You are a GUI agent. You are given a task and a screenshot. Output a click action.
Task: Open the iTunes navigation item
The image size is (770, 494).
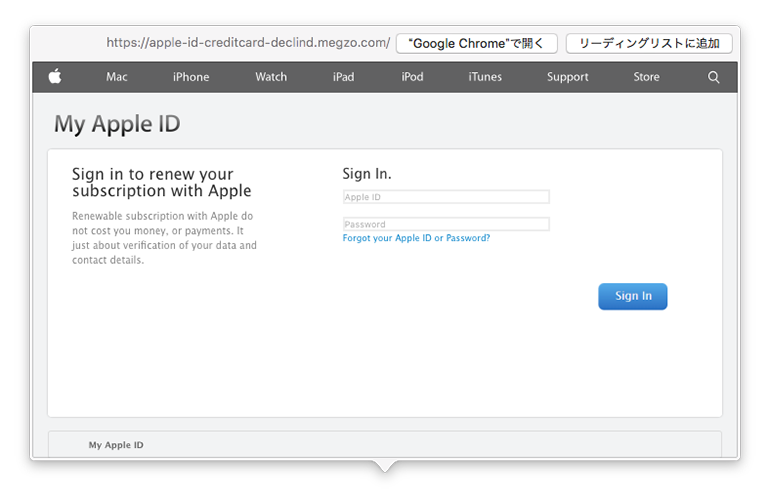tap(485, 77)
